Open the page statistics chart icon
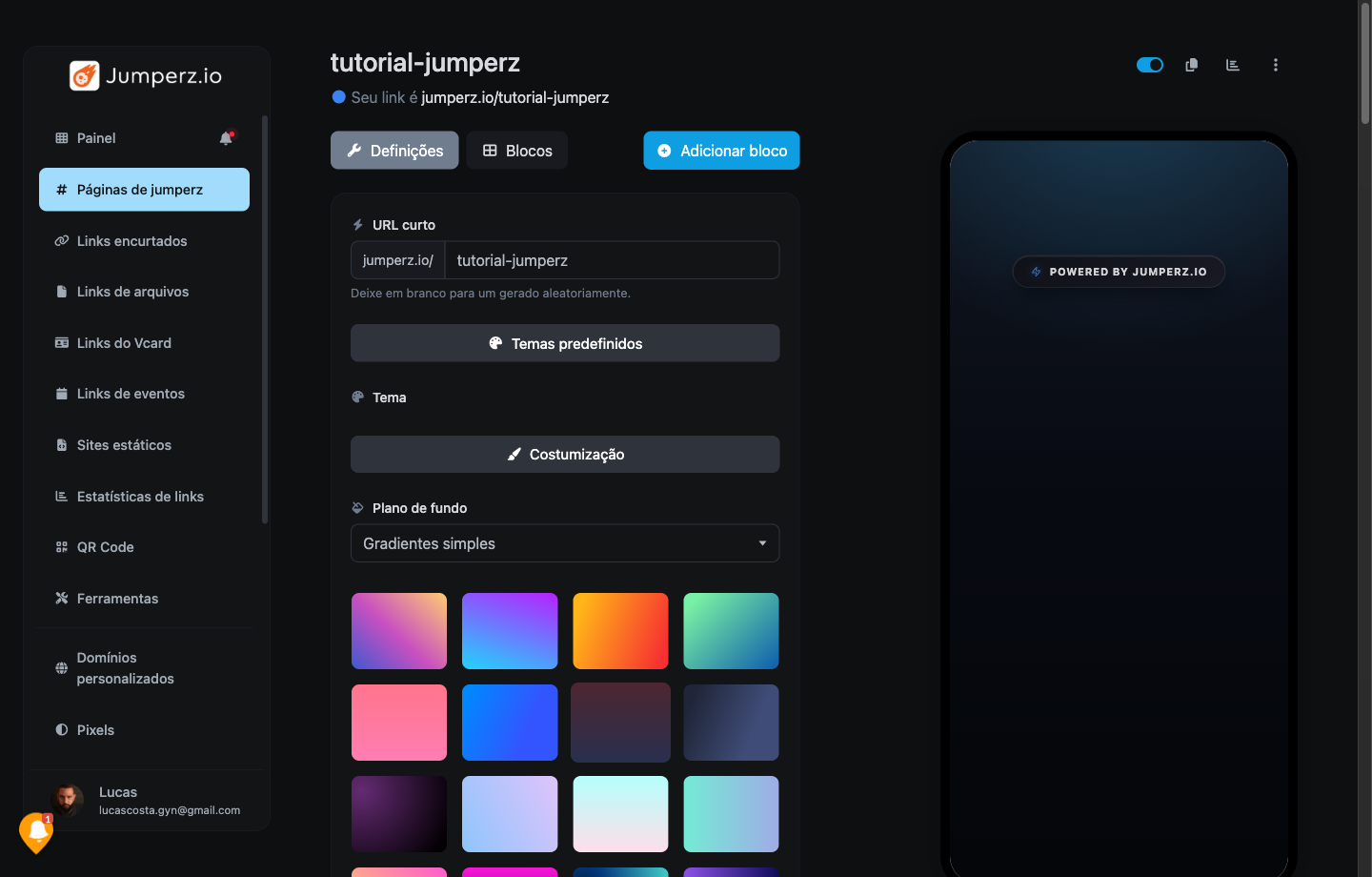 (1233, 65)
